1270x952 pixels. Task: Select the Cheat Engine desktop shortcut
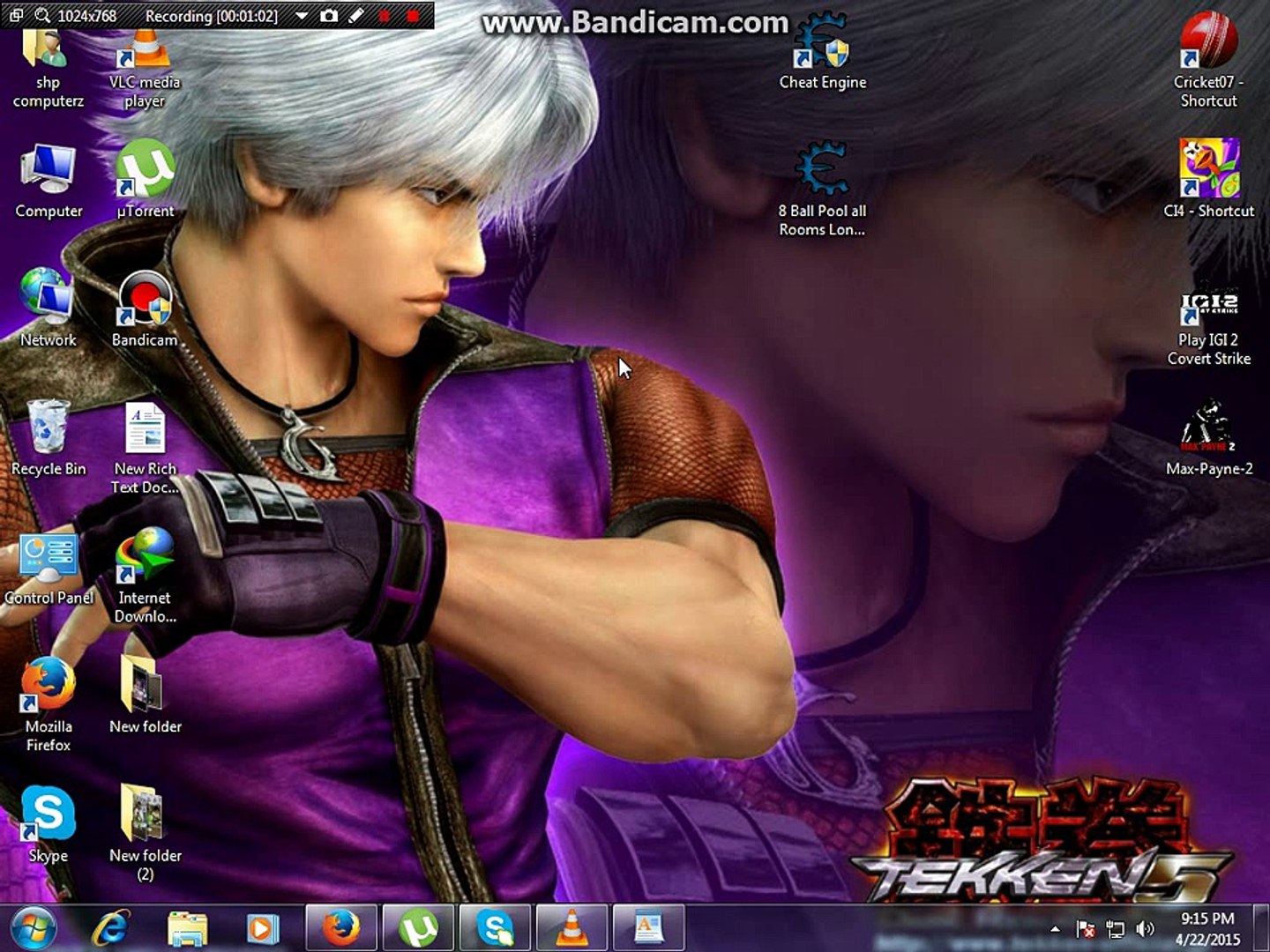(823, 53)
